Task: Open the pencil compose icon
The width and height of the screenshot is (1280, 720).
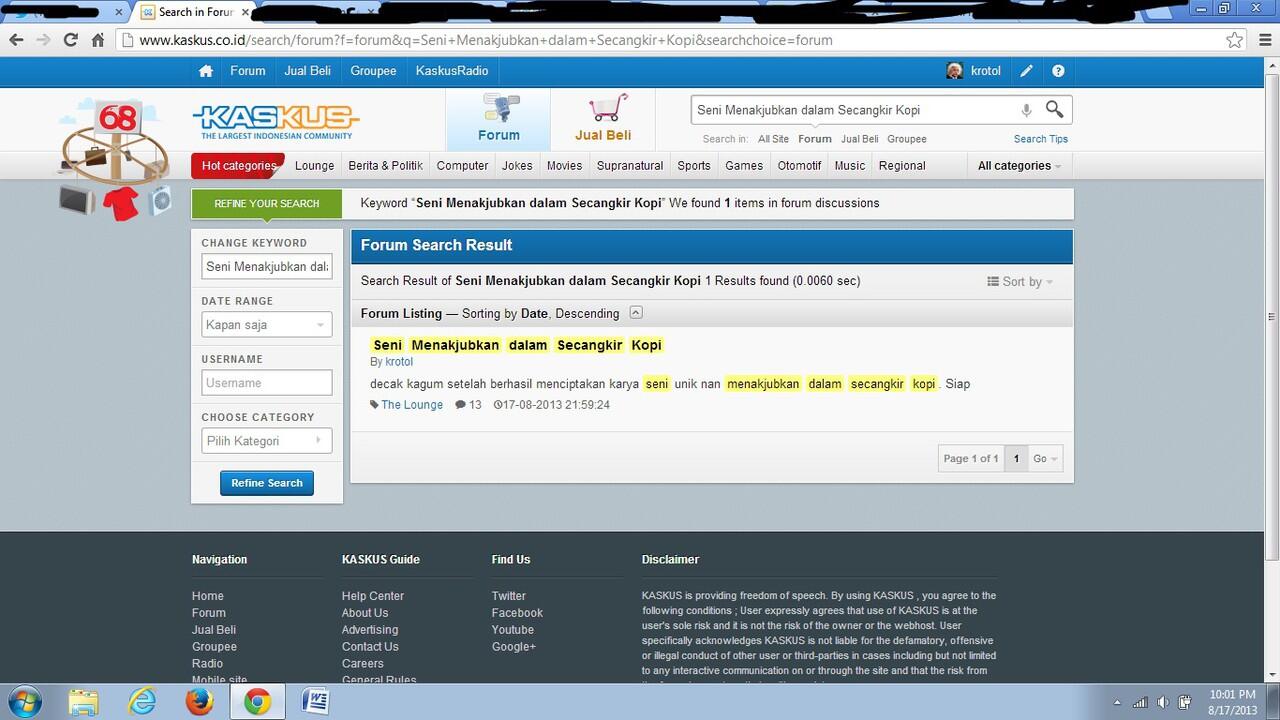Action: click(x=1026, y=71)
